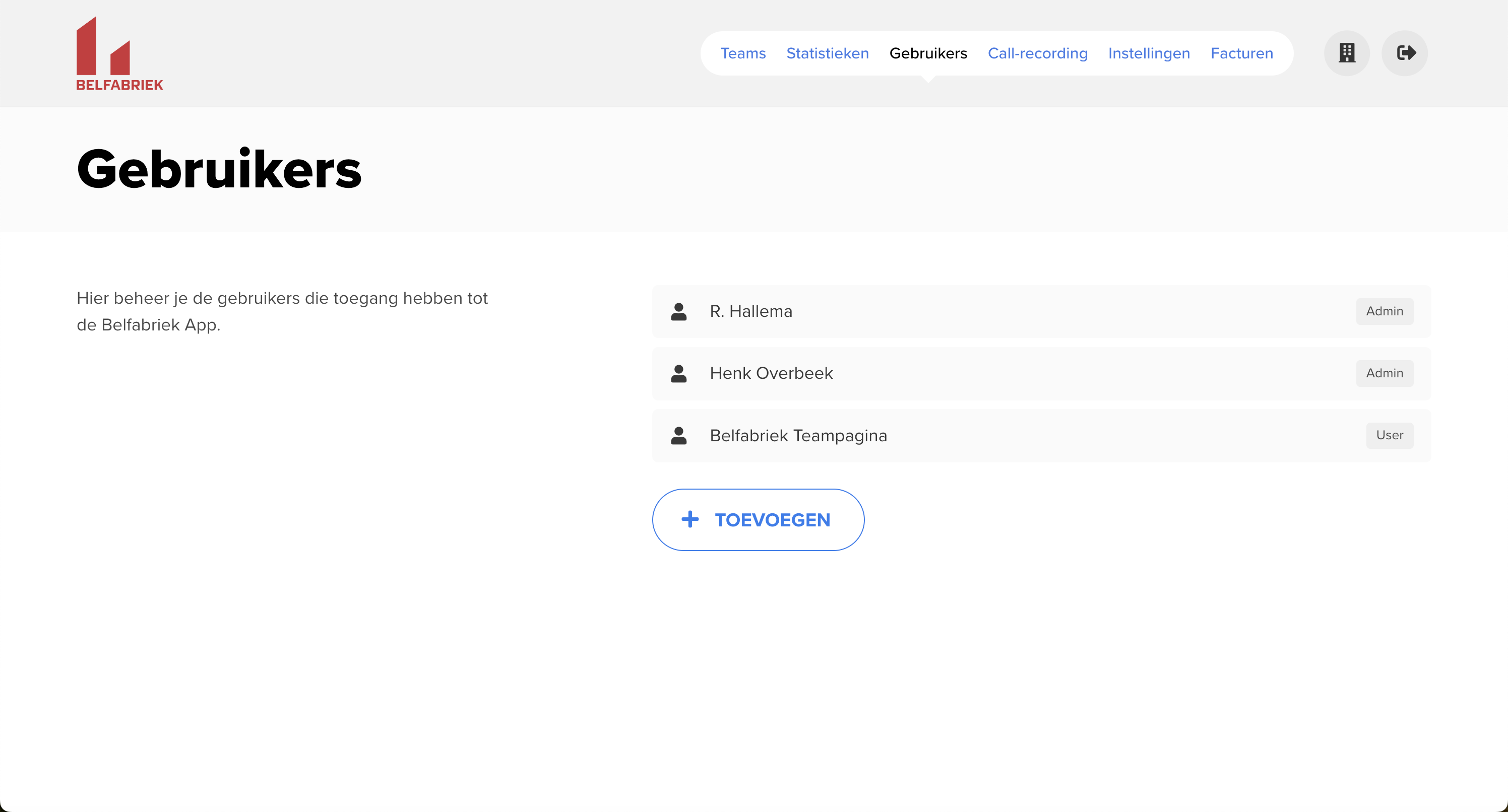The image size is (1508, 812).
Task: Switch to the Teams tab
Action: [743, 53]
